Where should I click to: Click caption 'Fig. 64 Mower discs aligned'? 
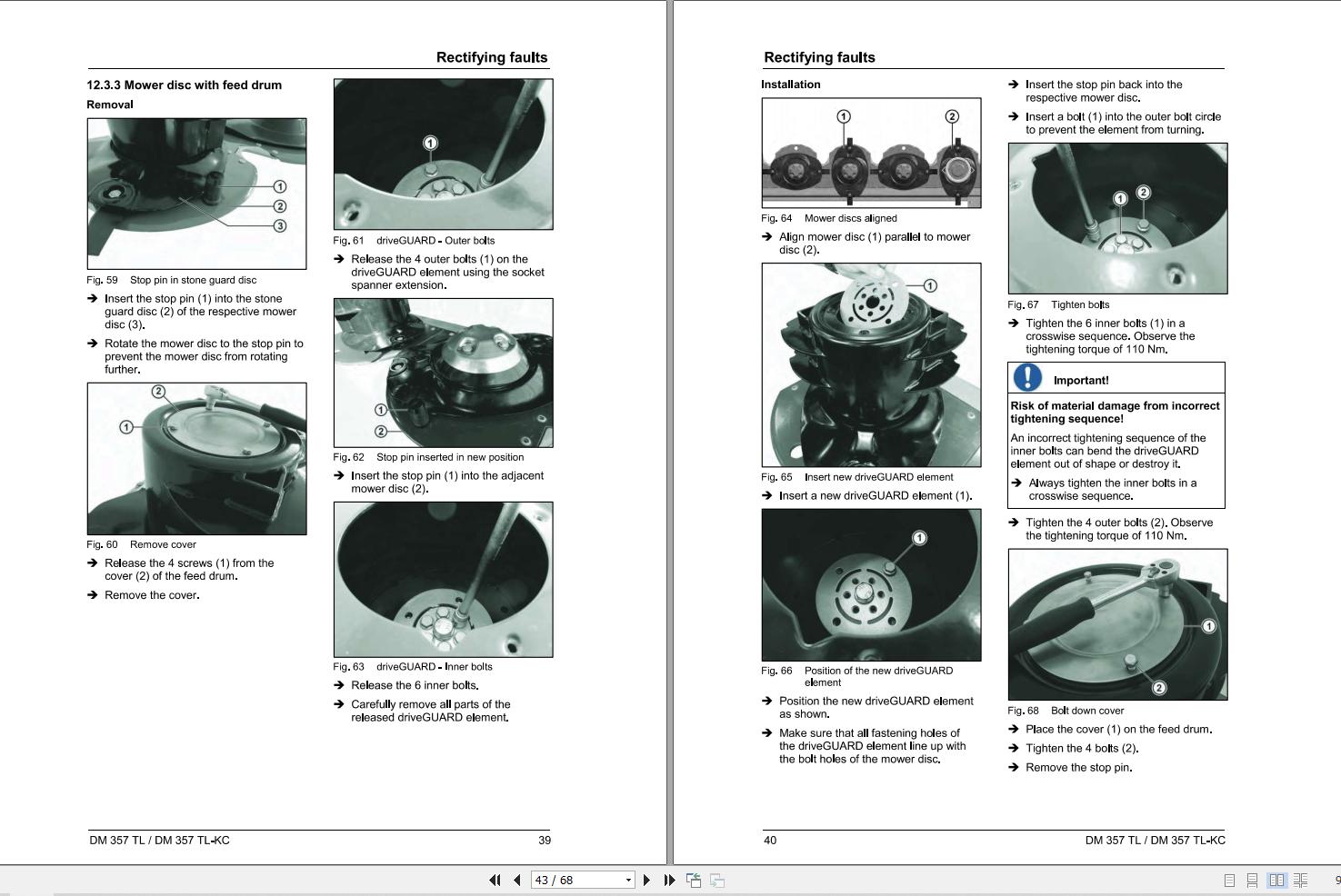click(829, 218)
